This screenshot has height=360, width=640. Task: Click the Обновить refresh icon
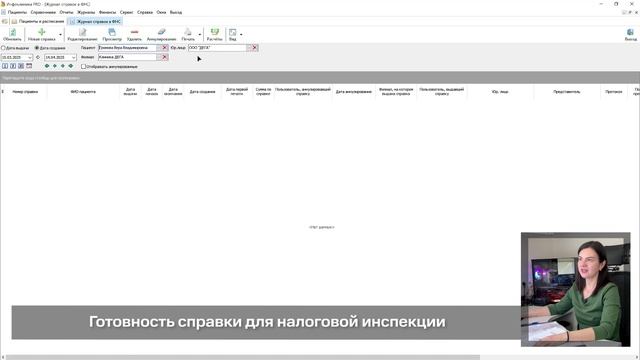pos(13,32)
